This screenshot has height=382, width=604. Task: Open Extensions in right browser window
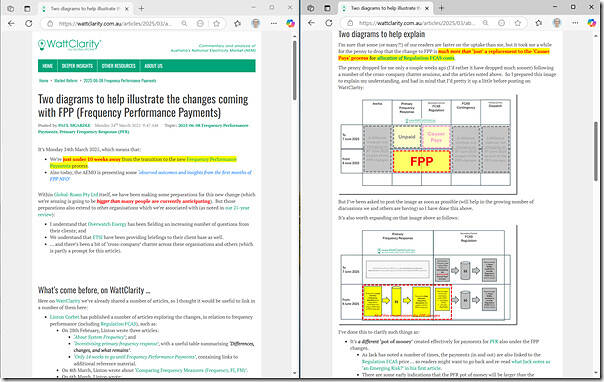coord(539,23)
